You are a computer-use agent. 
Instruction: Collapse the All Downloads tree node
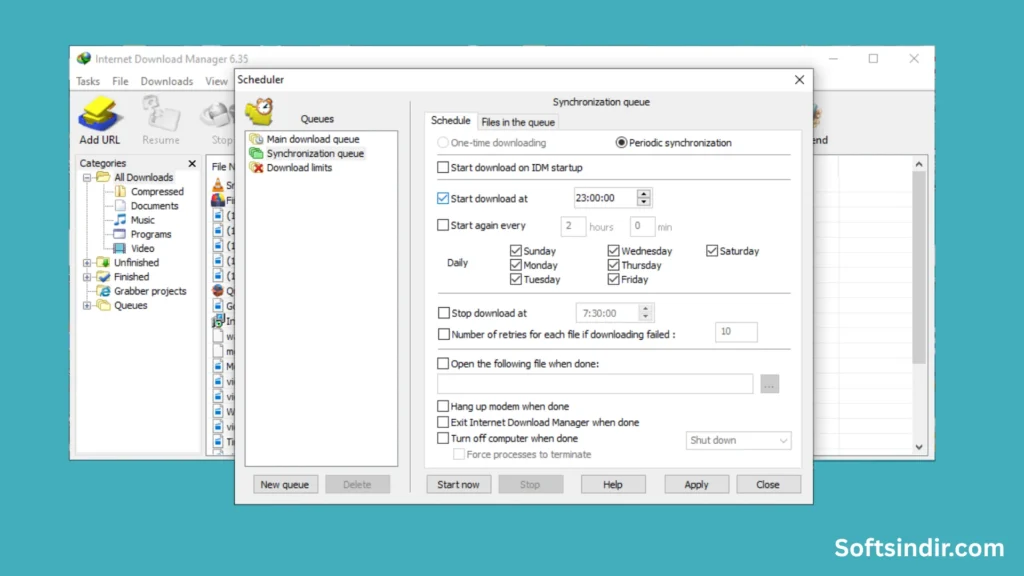click(88, 178)
